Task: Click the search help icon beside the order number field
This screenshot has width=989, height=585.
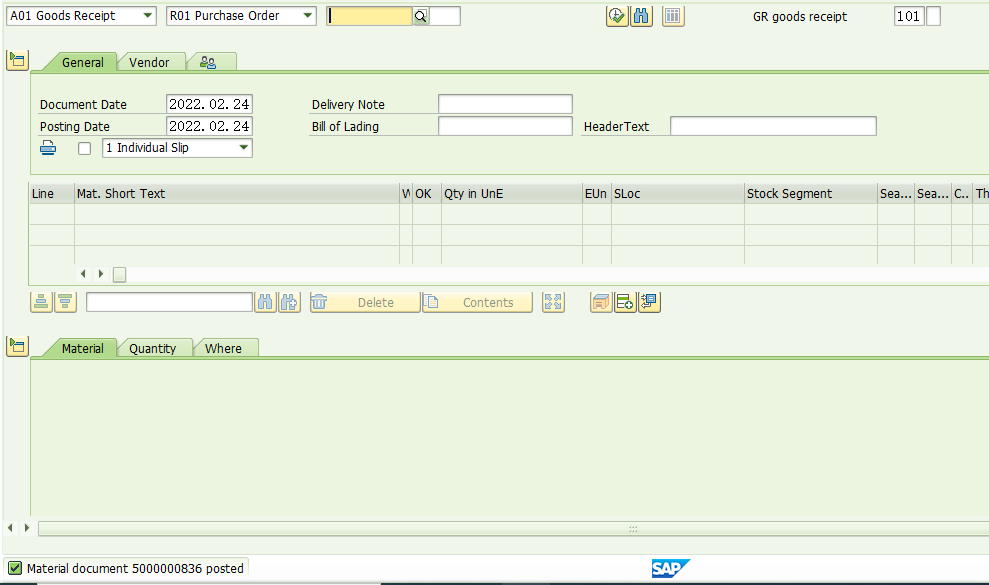Action: [x=421, y=16]
